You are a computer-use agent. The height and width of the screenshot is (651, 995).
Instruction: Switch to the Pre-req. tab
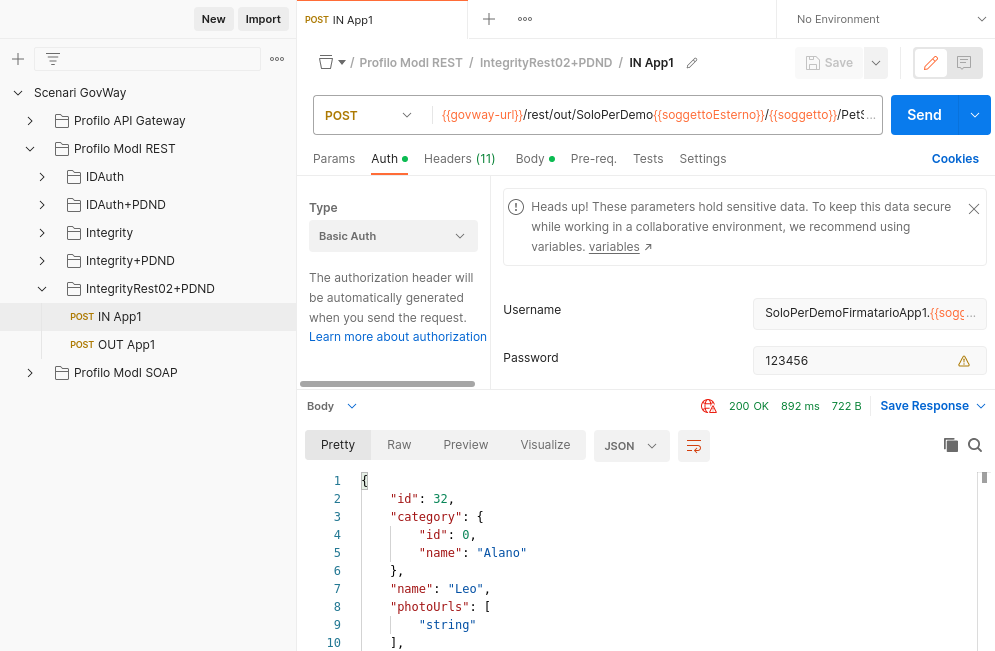point(593,159)
